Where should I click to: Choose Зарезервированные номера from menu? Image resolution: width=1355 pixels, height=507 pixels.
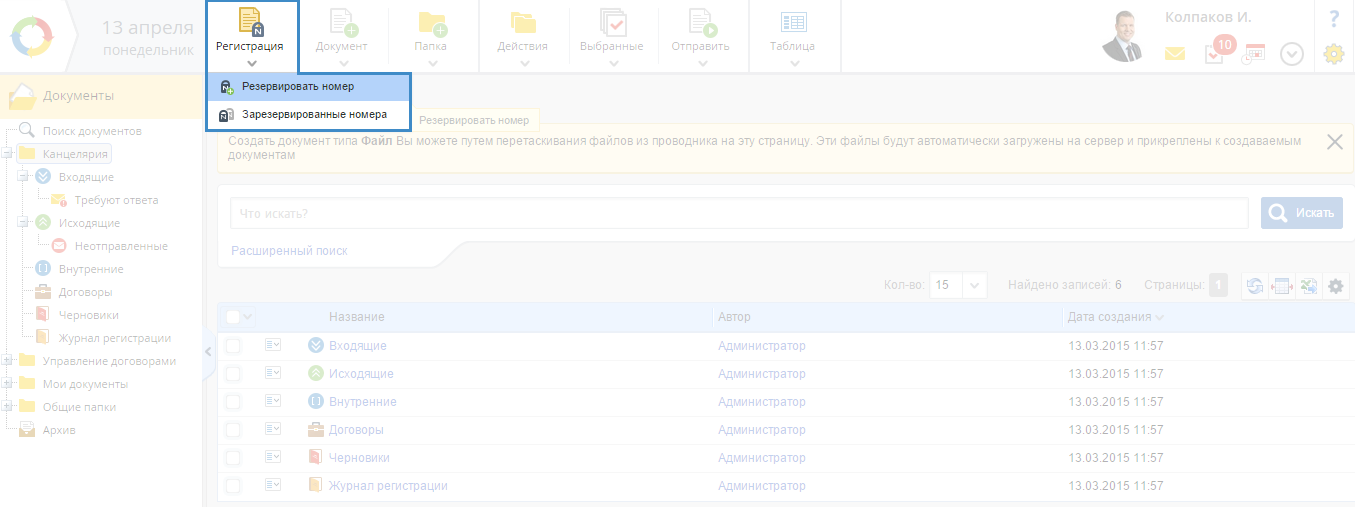313,115
